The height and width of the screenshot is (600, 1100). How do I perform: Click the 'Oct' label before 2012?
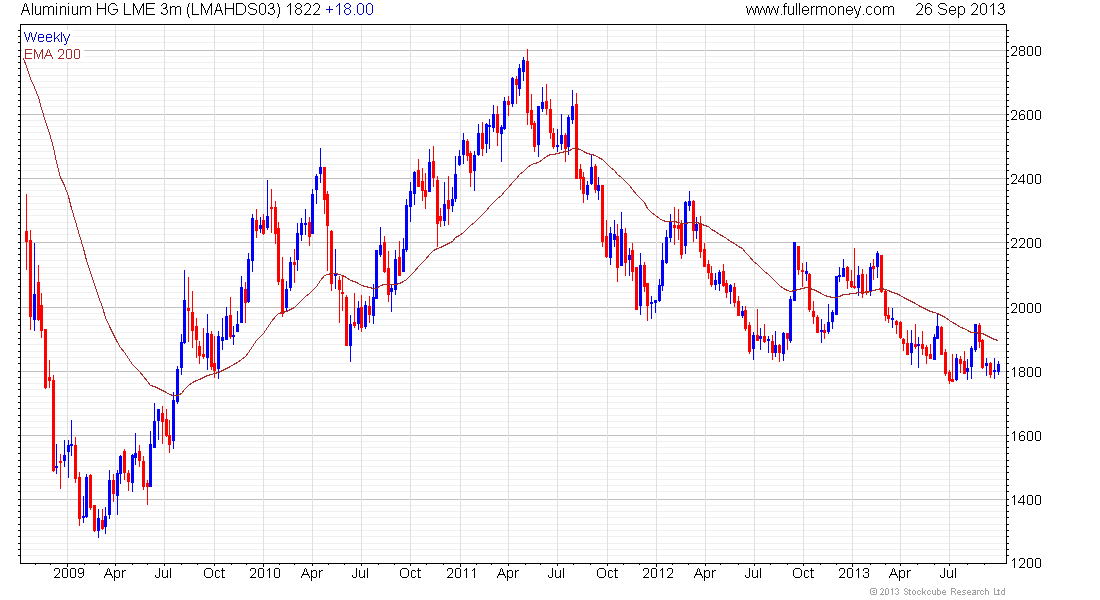pyautogui.click(x=607, y=573)
